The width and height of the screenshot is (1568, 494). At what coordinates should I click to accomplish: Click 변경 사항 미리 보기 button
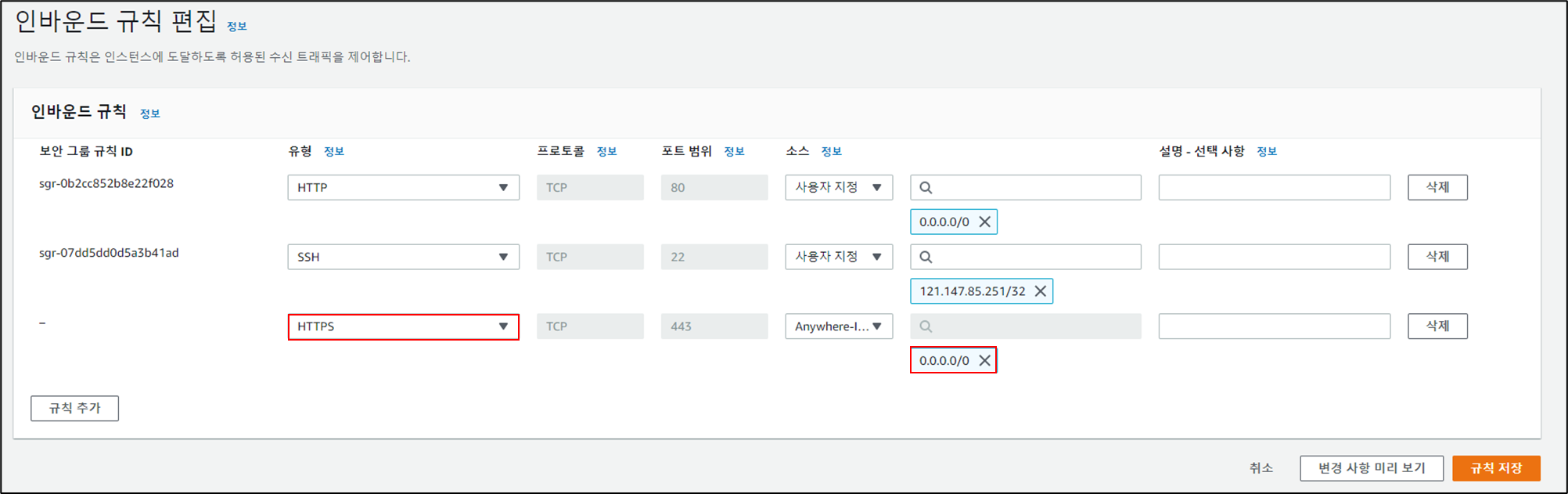(1372, 468)
